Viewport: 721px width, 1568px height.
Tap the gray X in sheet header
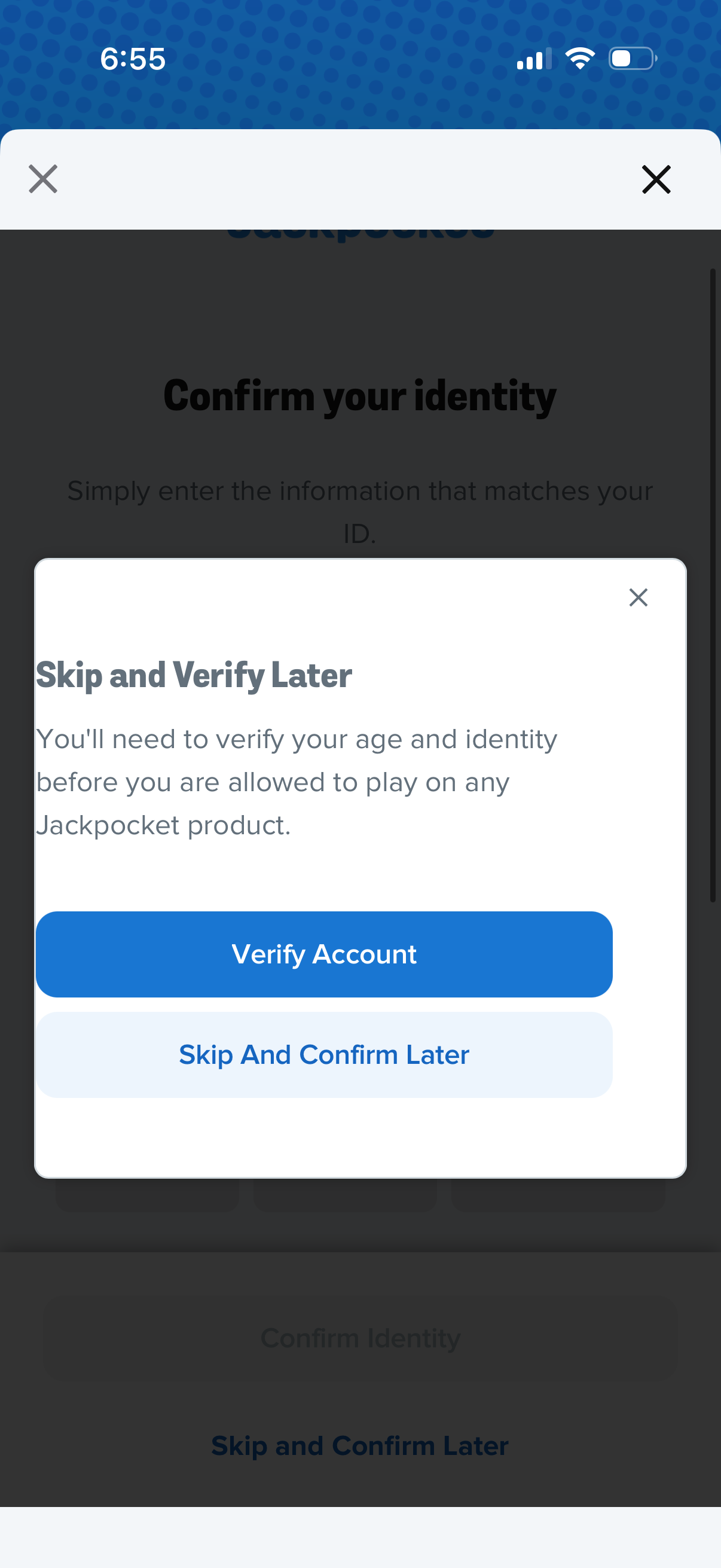pos(43,179)
